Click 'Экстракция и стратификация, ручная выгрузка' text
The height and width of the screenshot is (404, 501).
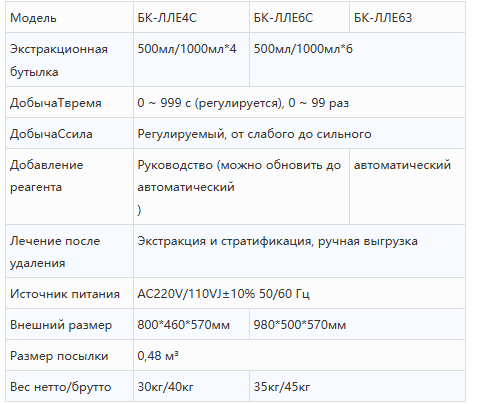[277, 241]
